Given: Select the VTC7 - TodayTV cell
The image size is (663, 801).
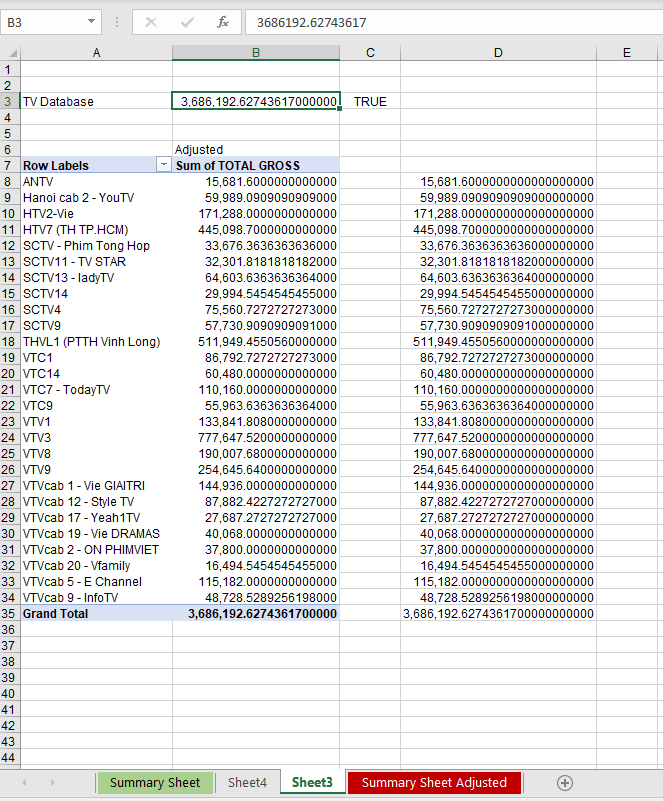Looking at the screenshot, I should pyautogui.click(x=96, y=389).
